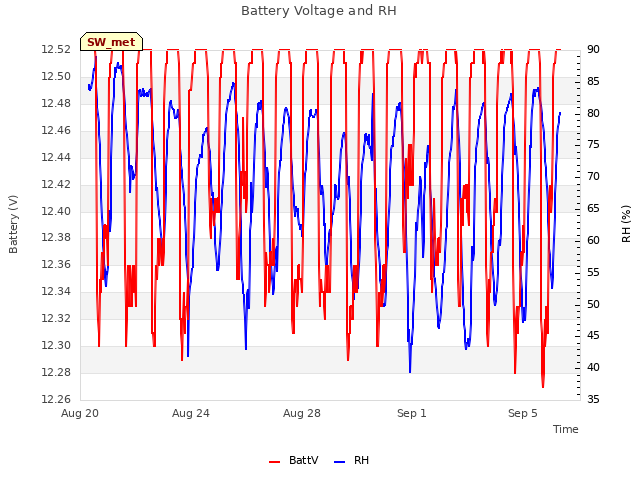Click the 12.46 battery axis value
640x480 pixels.
[x=56, y=130]
